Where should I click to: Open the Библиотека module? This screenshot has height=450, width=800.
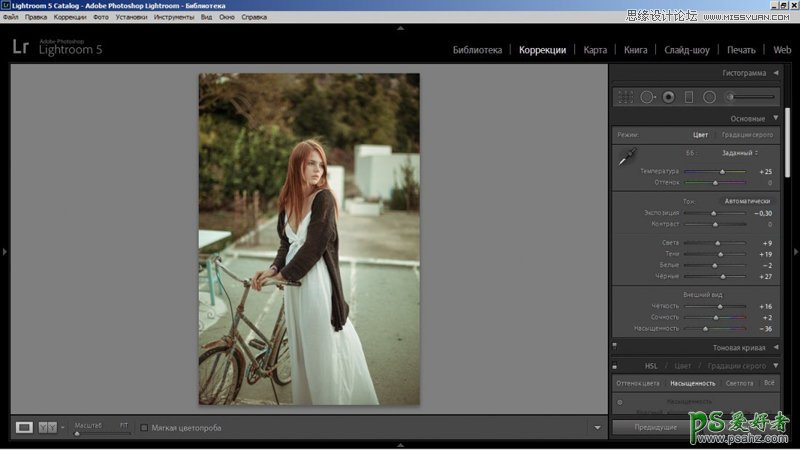tap(477, 49)
